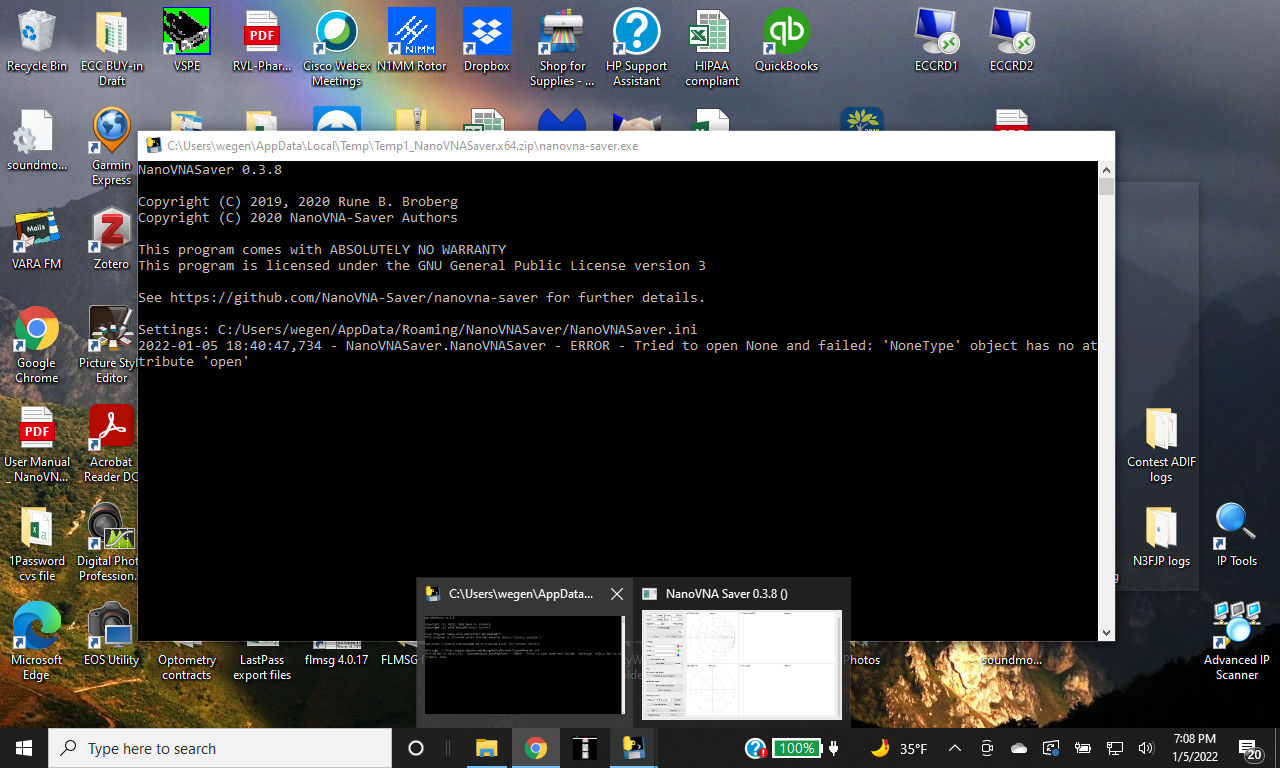Select the console window taskbar preview thumbnail
The height and width of the screenshot is (768, 1280).
[525, 665]
